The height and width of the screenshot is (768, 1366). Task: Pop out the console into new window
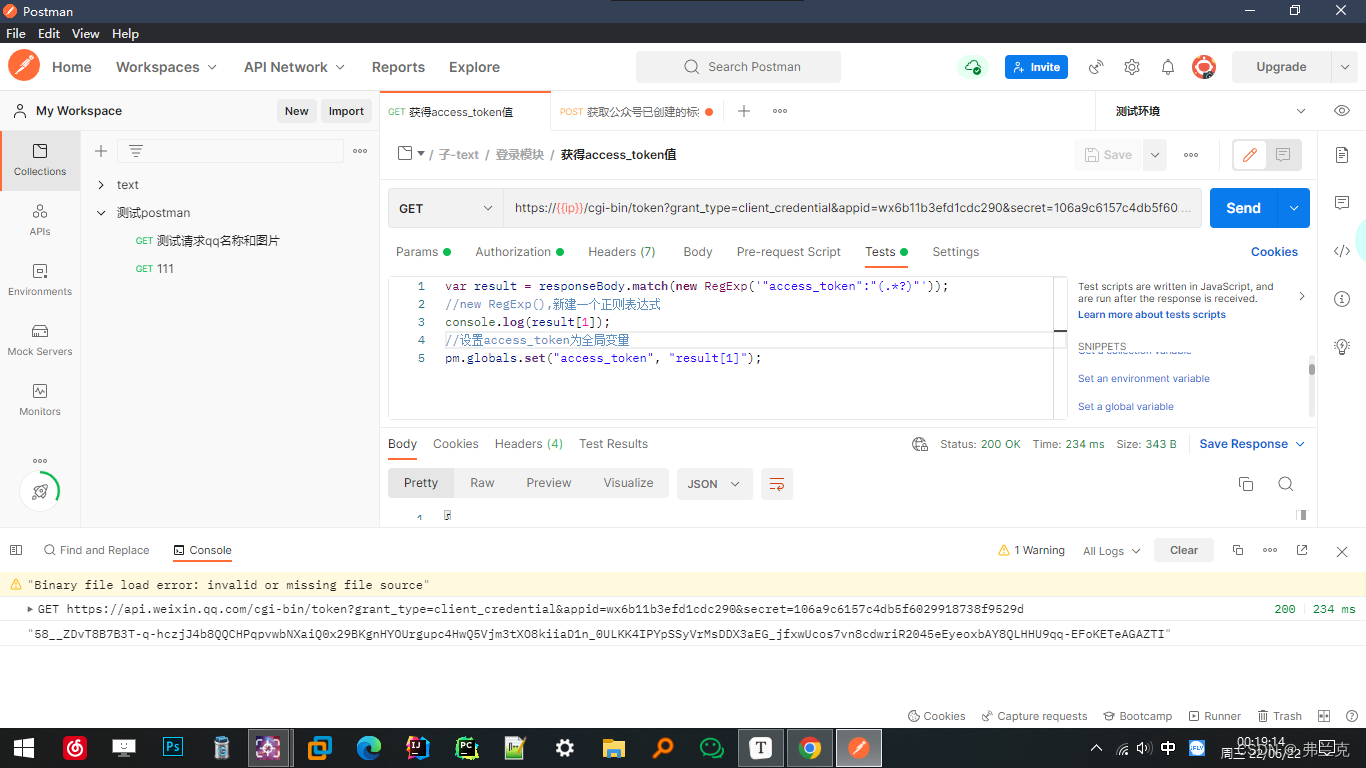point(1302,550)
